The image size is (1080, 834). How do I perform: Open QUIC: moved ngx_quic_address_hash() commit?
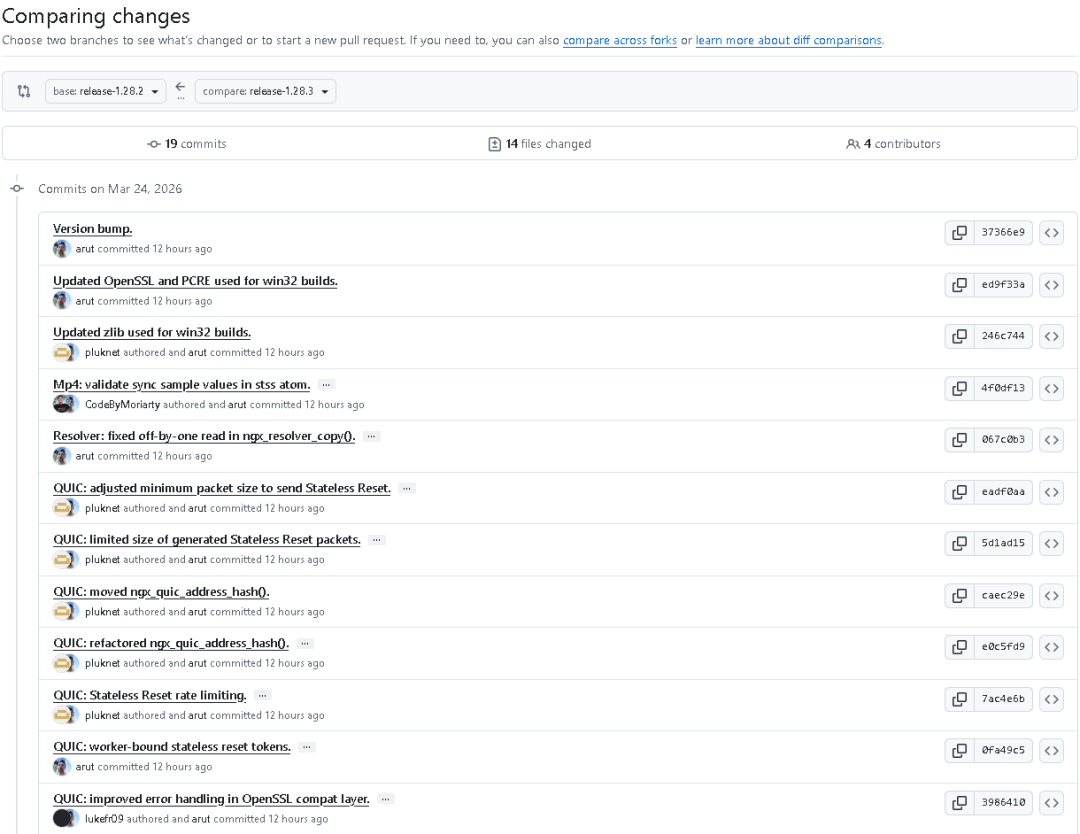tap(161, 592)
